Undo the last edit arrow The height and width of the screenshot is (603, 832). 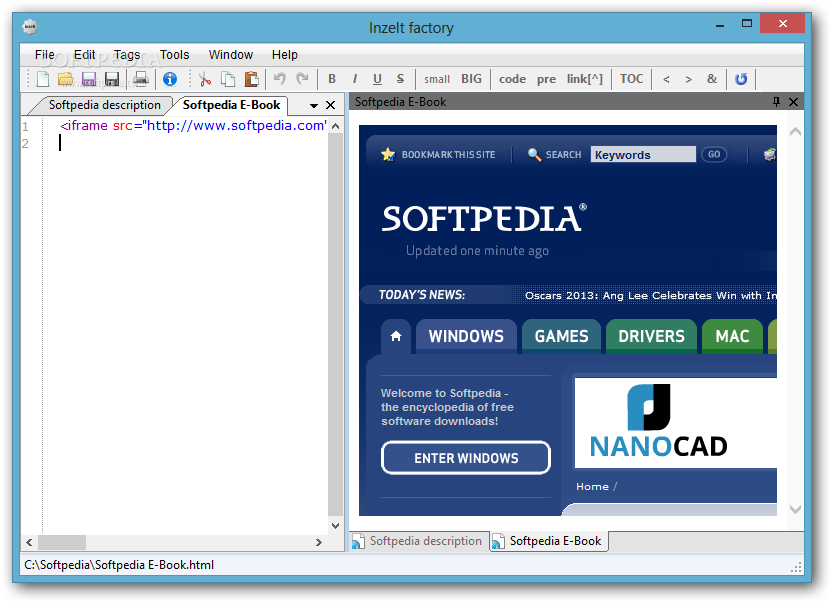[280, 79]
